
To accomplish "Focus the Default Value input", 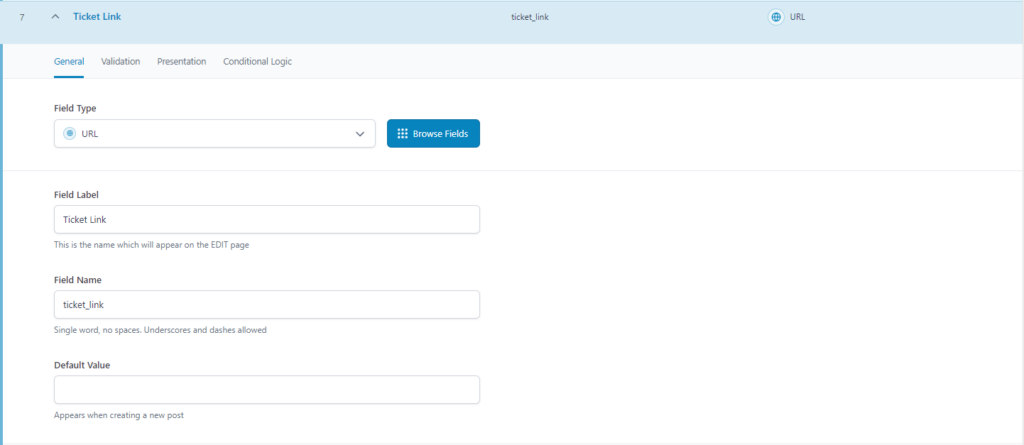I will [x=266, y=389].
